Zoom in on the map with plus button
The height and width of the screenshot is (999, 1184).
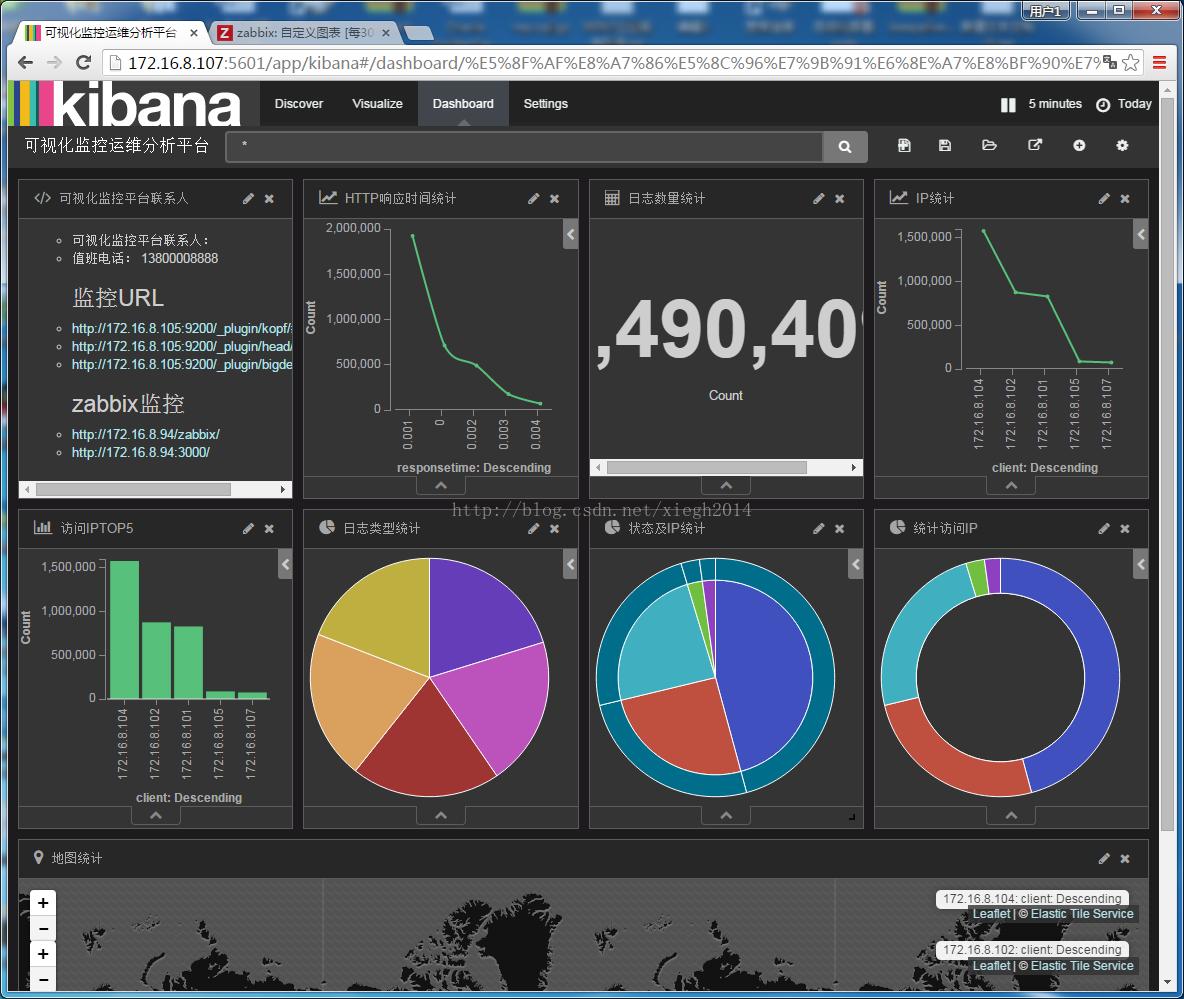pyautogui.click(x=43, y=903)
